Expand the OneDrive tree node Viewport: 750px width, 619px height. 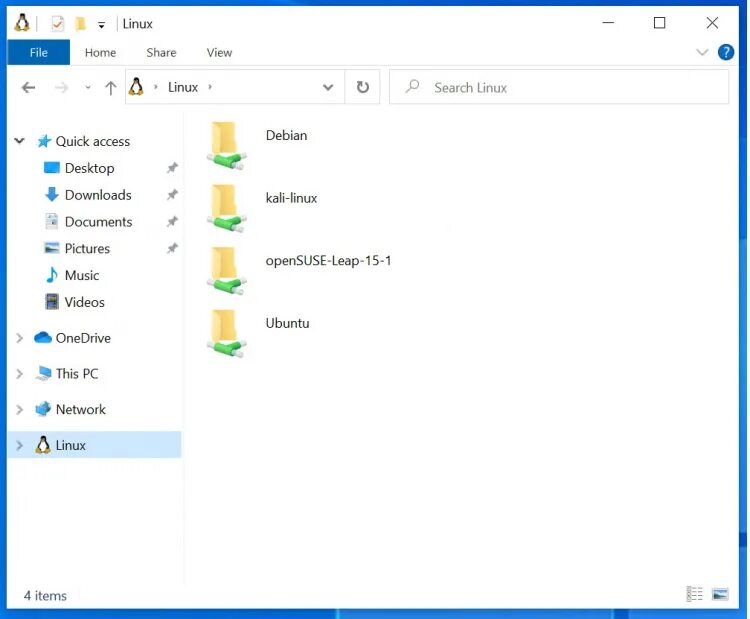click(19, 338)
